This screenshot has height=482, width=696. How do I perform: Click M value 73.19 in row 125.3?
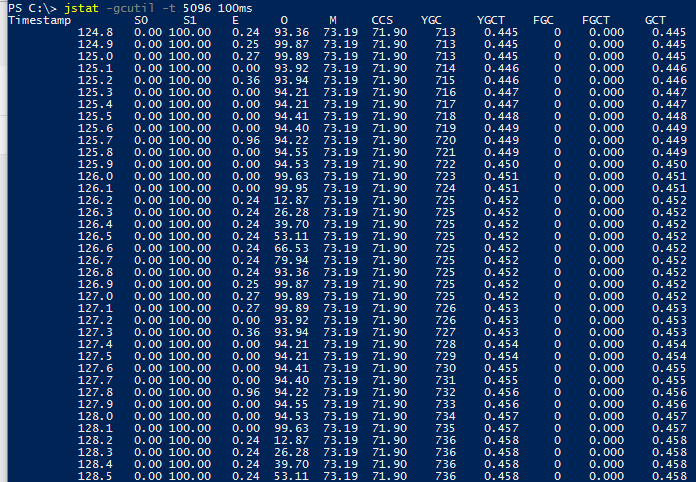pyautogui.click(x=340, y=92)
